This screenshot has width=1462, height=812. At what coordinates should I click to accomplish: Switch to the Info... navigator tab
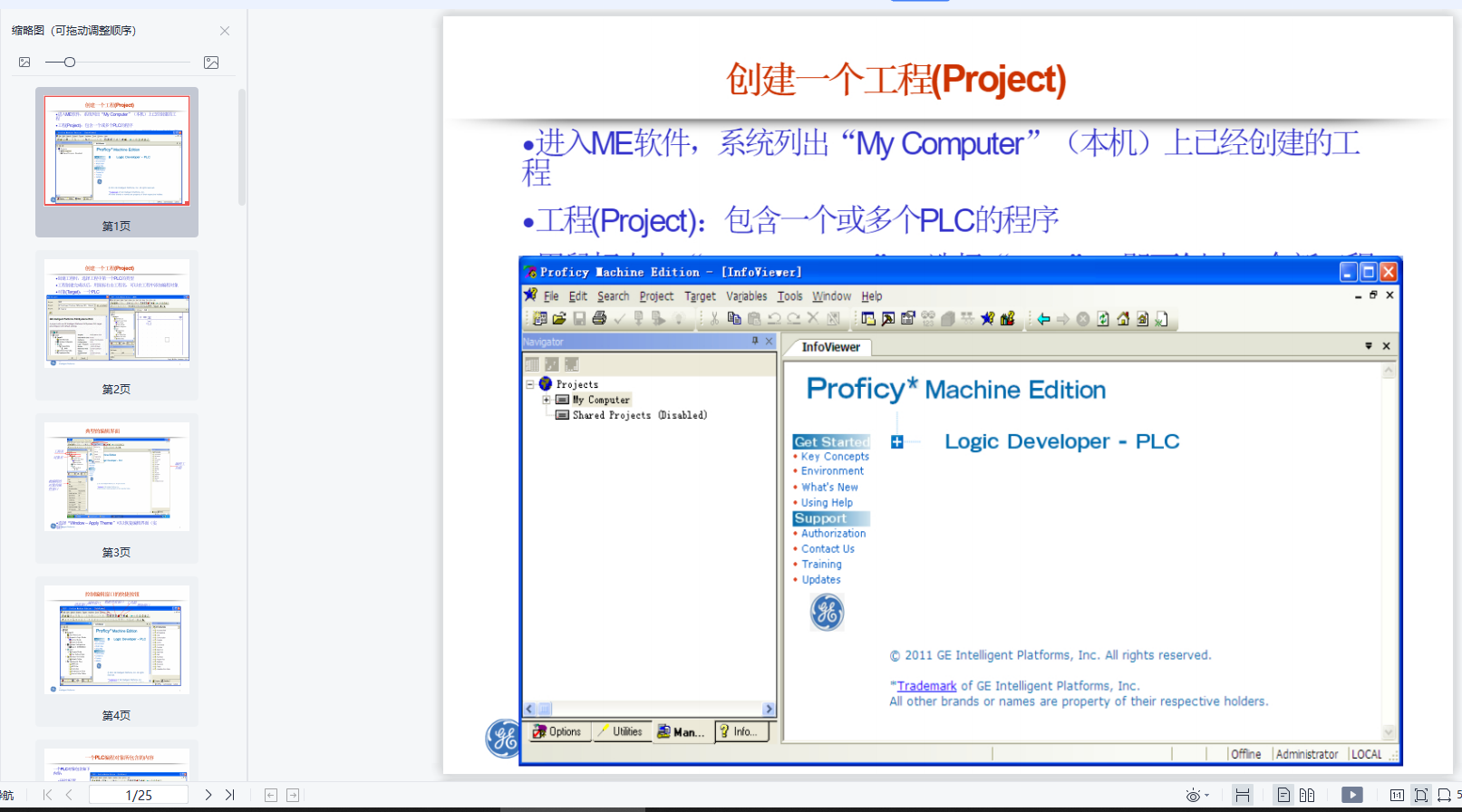[741, 732]
